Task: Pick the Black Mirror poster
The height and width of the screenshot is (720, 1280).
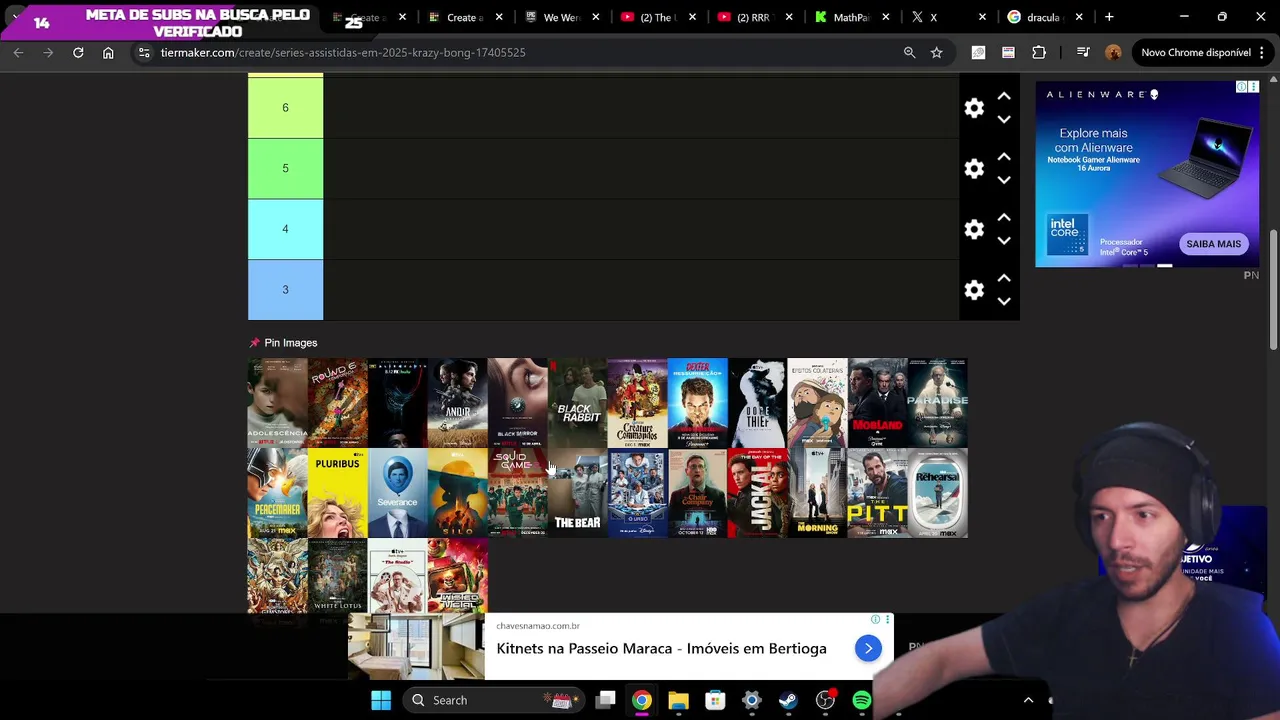Action: (518, 403)
